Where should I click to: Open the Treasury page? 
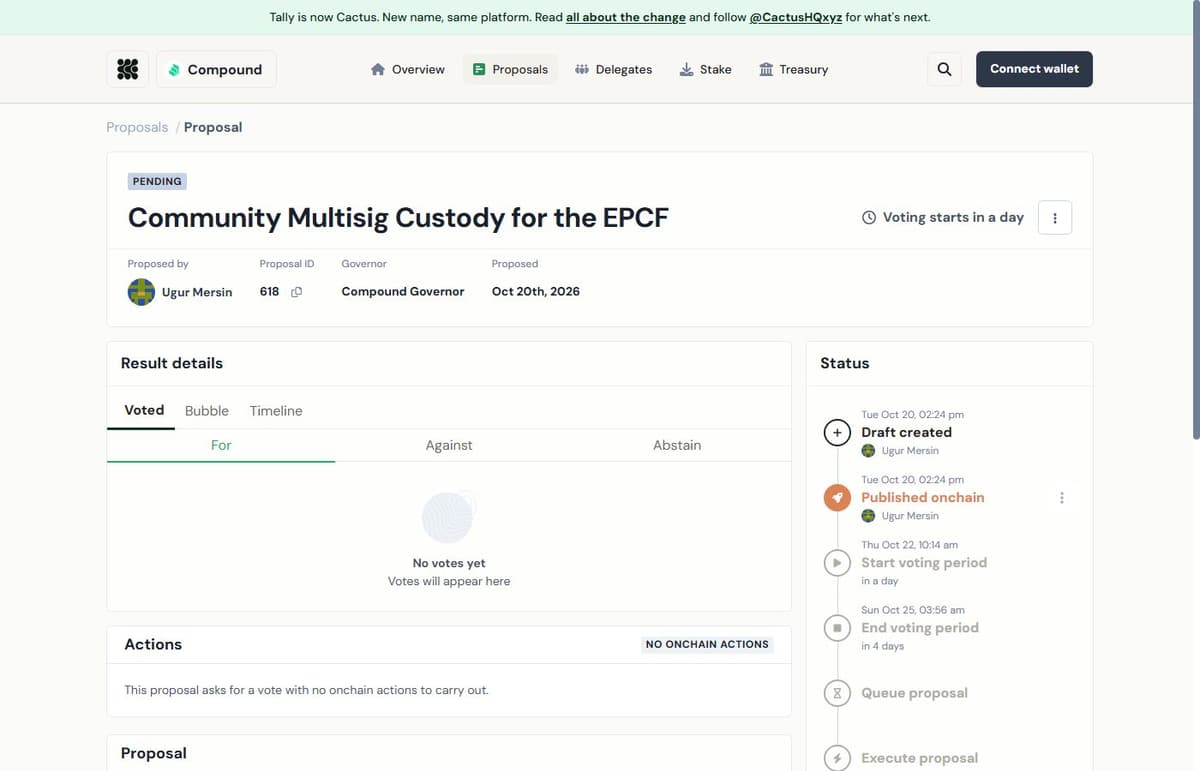click(793, 69)
